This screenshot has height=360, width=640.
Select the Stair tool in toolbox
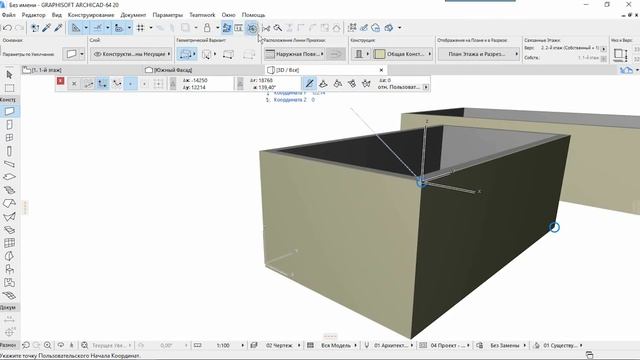click(x=9, y=190)
